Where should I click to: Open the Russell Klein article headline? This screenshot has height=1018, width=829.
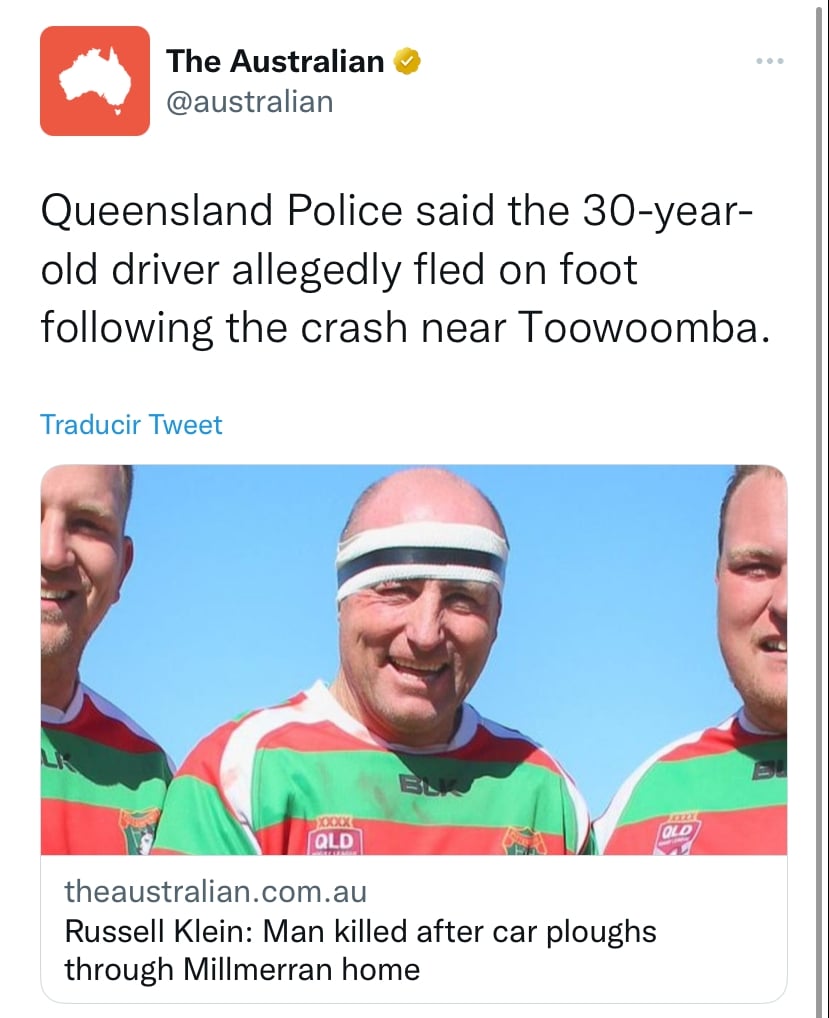click(x=360, y=950)
